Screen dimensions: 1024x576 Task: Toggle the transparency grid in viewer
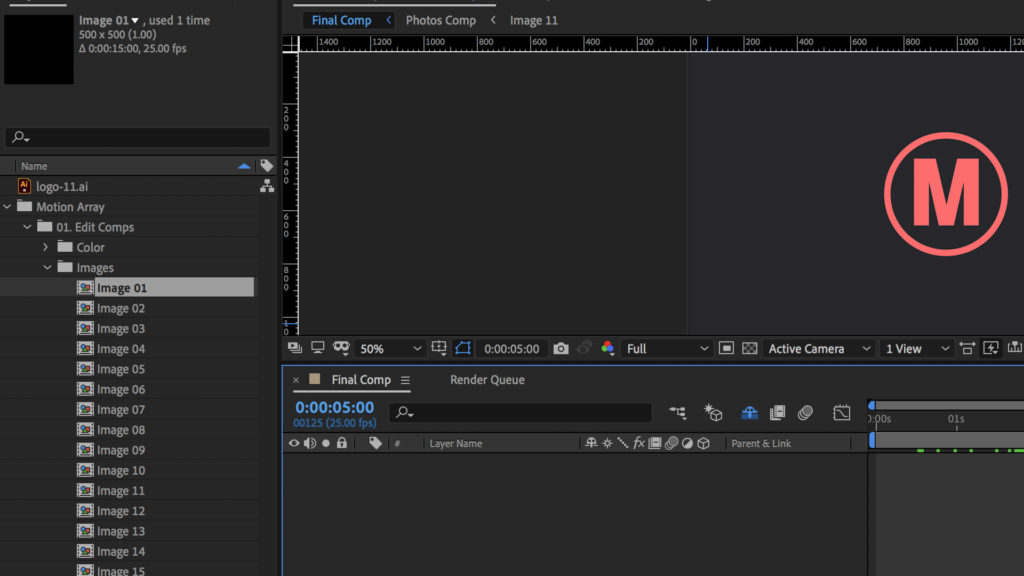(749, 349)
